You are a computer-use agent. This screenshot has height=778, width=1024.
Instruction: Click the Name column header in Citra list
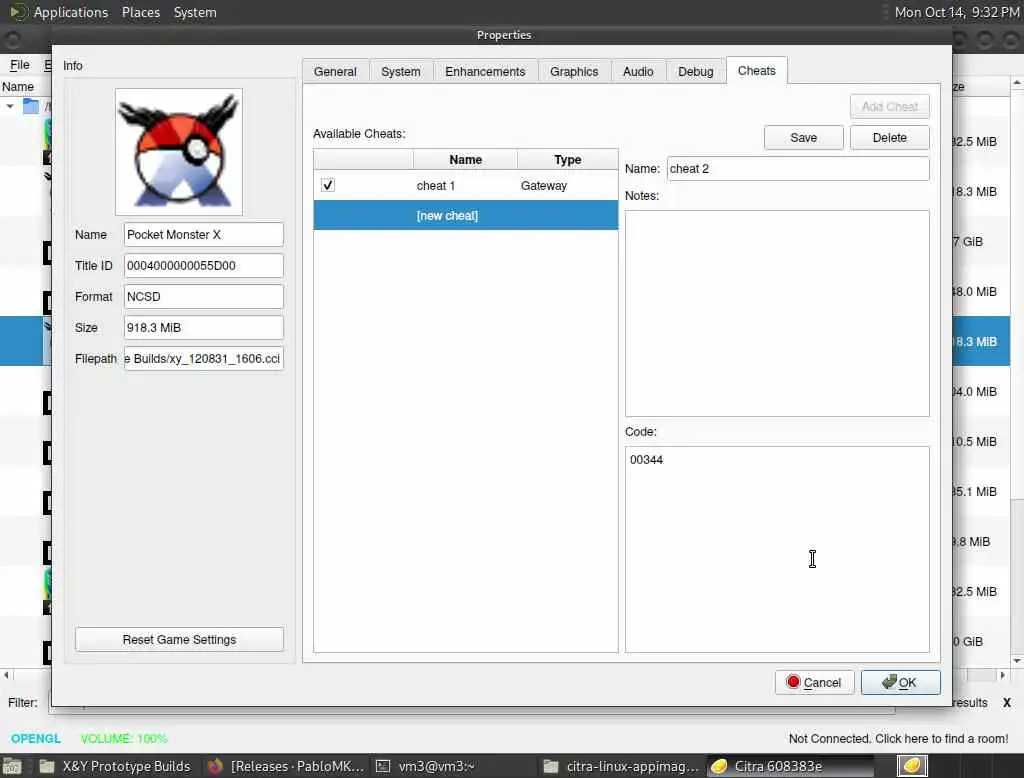click(x=18, y=86)
